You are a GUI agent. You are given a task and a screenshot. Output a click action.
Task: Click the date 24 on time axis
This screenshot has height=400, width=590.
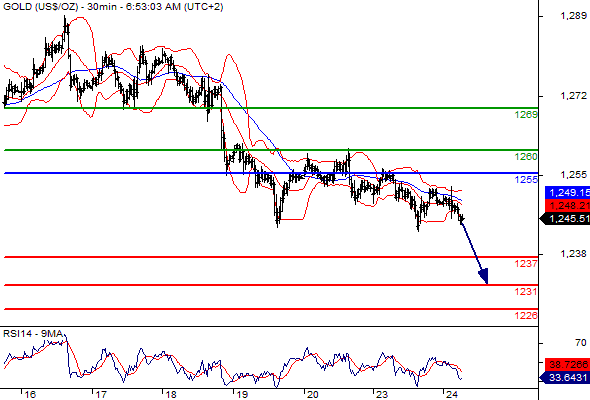[452, 395]
